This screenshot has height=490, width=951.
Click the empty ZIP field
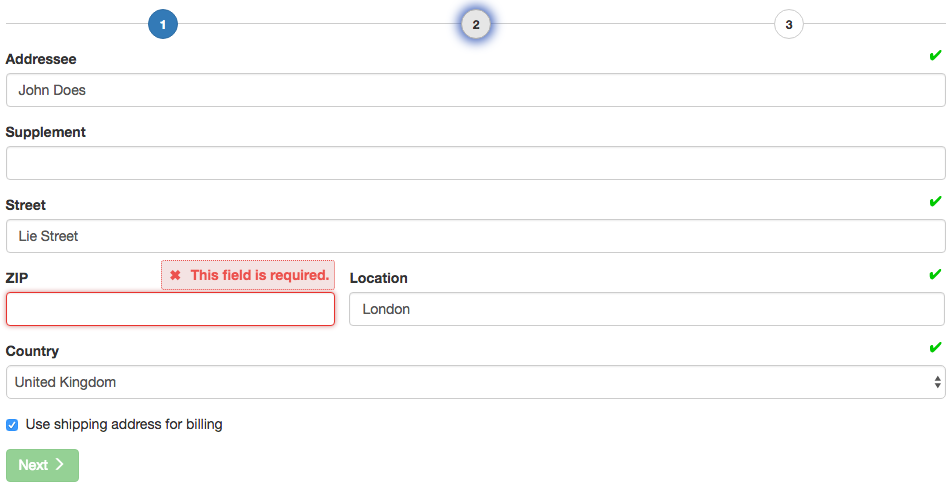pos(170,309)
